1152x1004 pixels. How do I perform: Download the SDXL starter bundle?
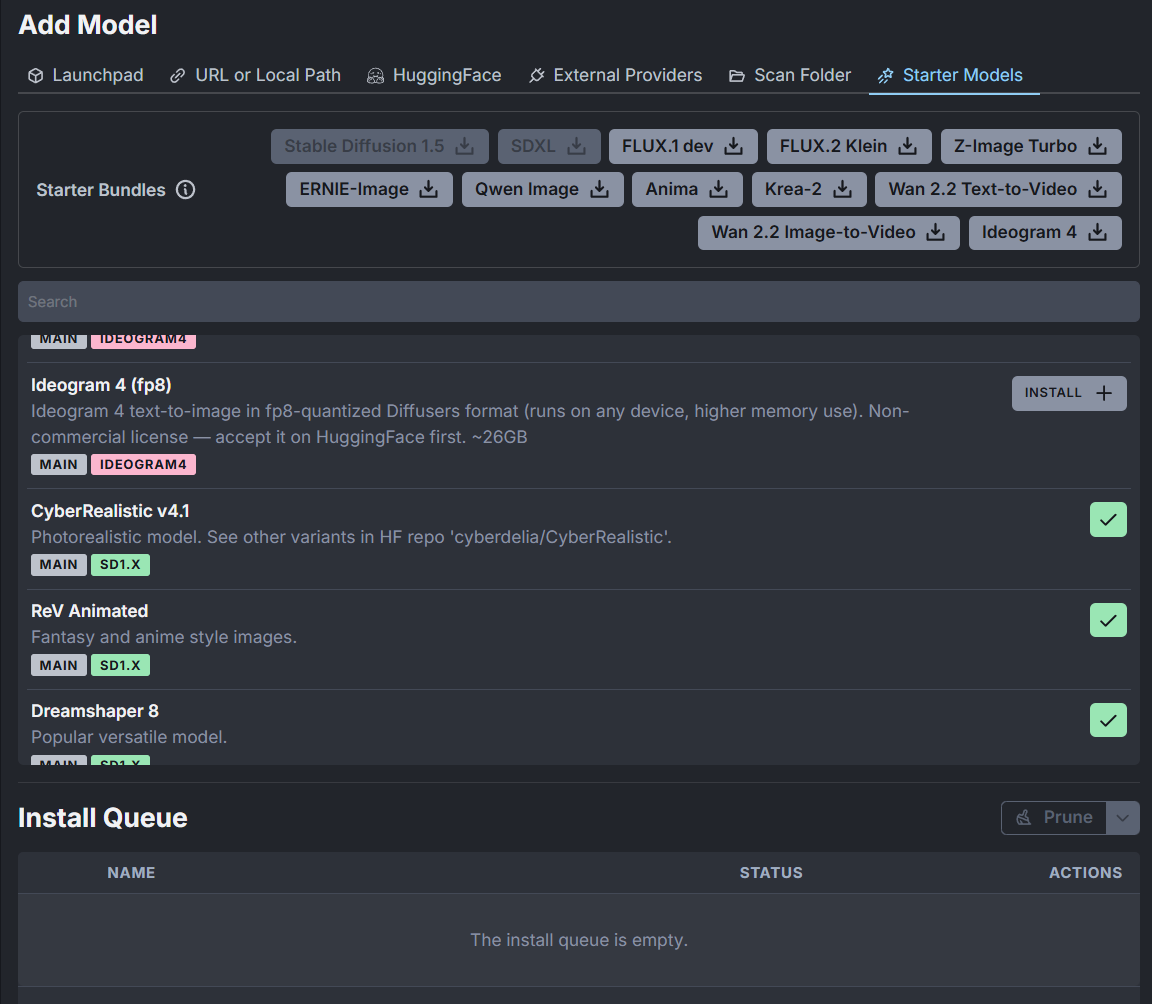pos(549,146)
